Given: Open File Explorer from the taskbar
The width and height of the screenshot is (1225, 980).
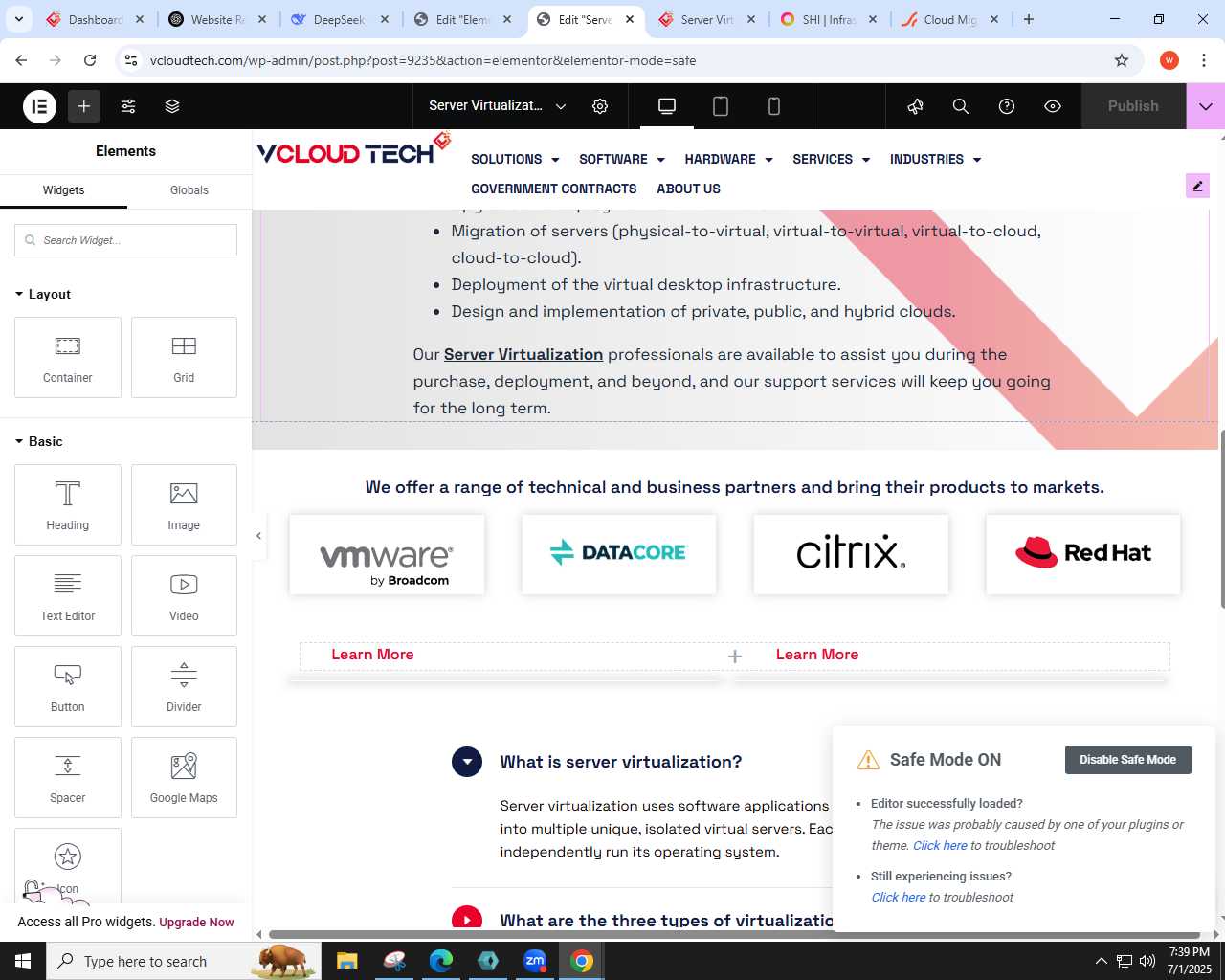Looking at the screenshot, I should coord(346,961).
